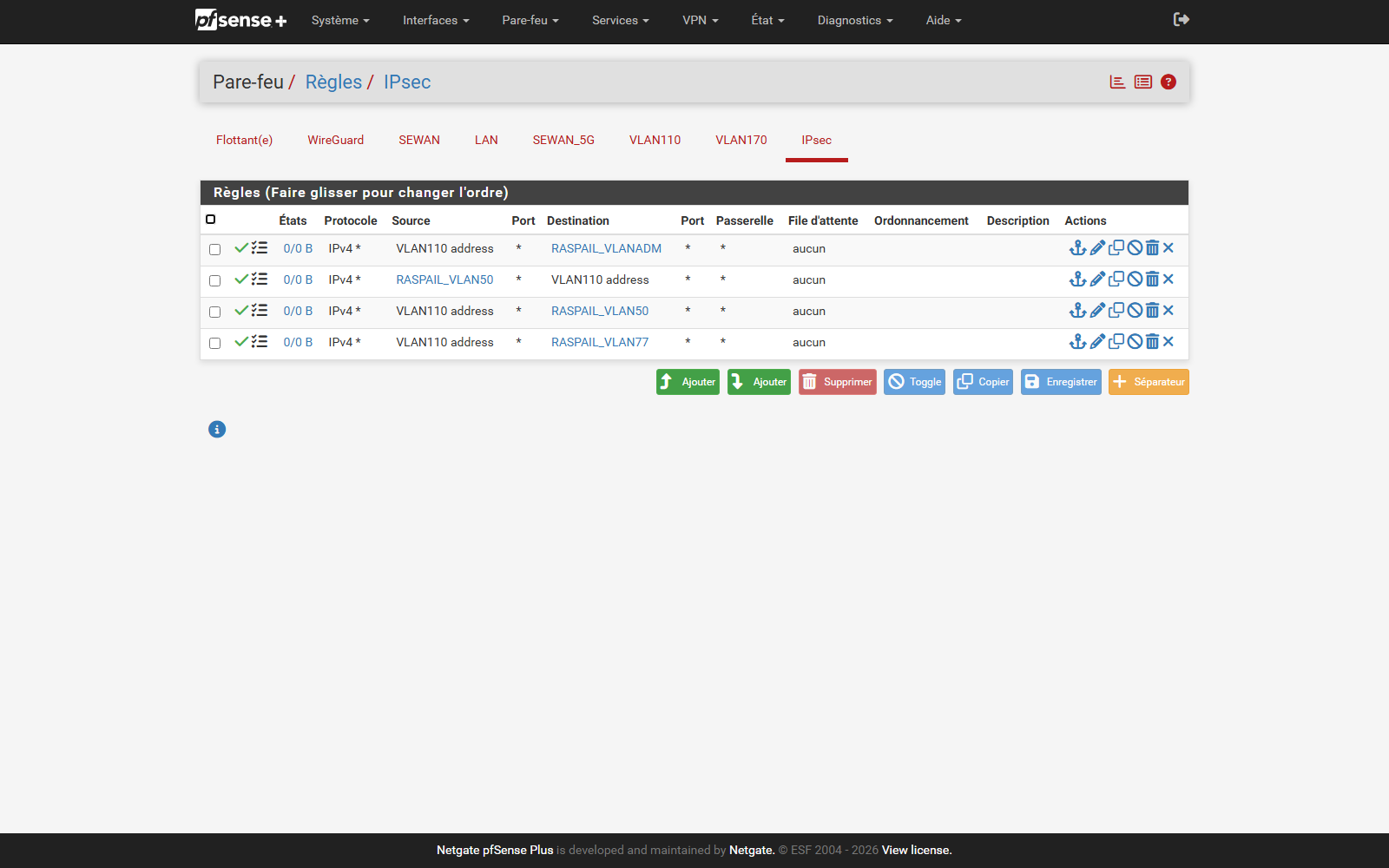The height and width of the screenshot is (868, 1389).
Task: Add rule to top with up-arrow Ajouter
Action: (x=688, y=382)
